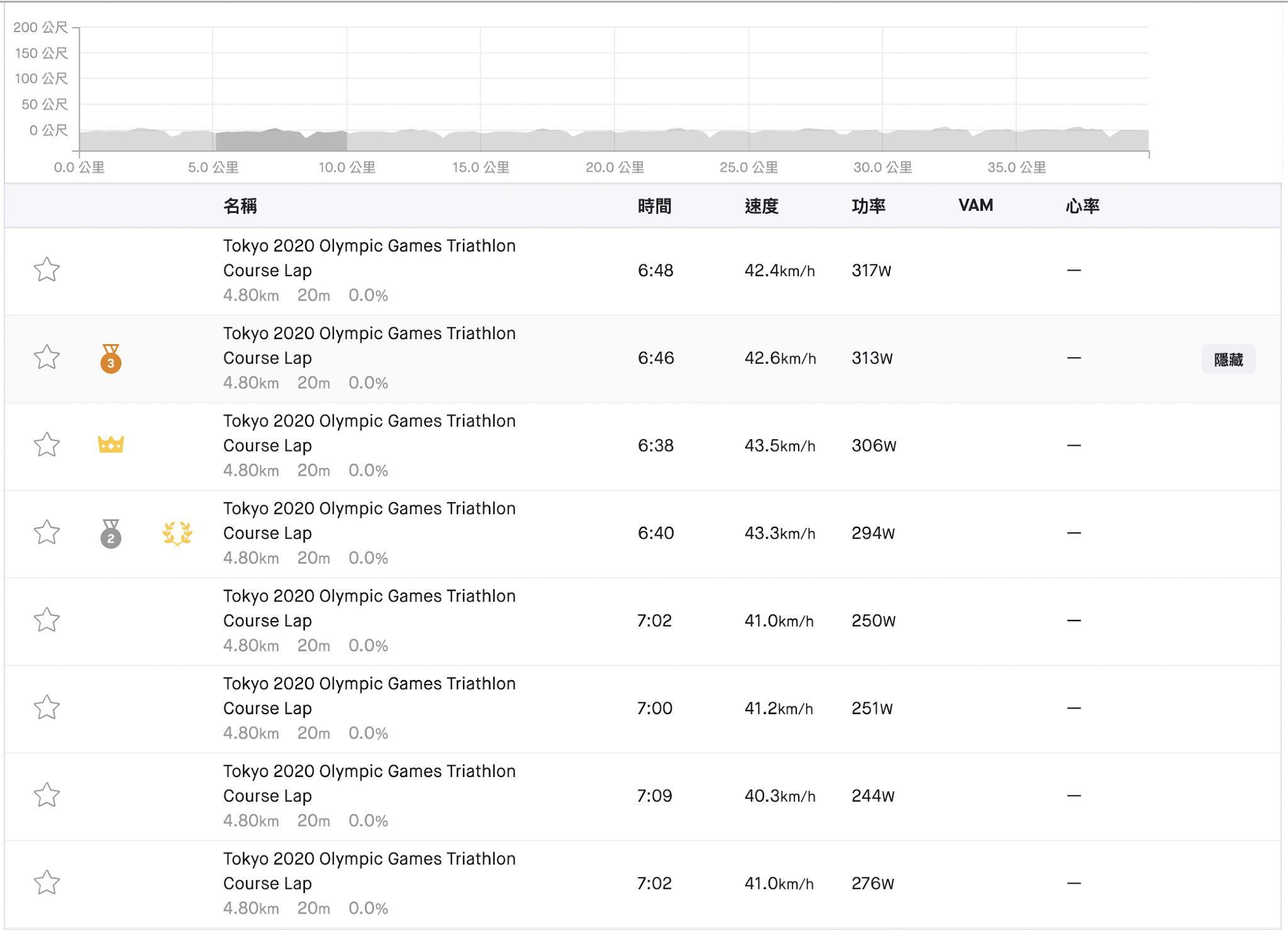Star the 7:02 lap with 250W

tap(47, 620)
